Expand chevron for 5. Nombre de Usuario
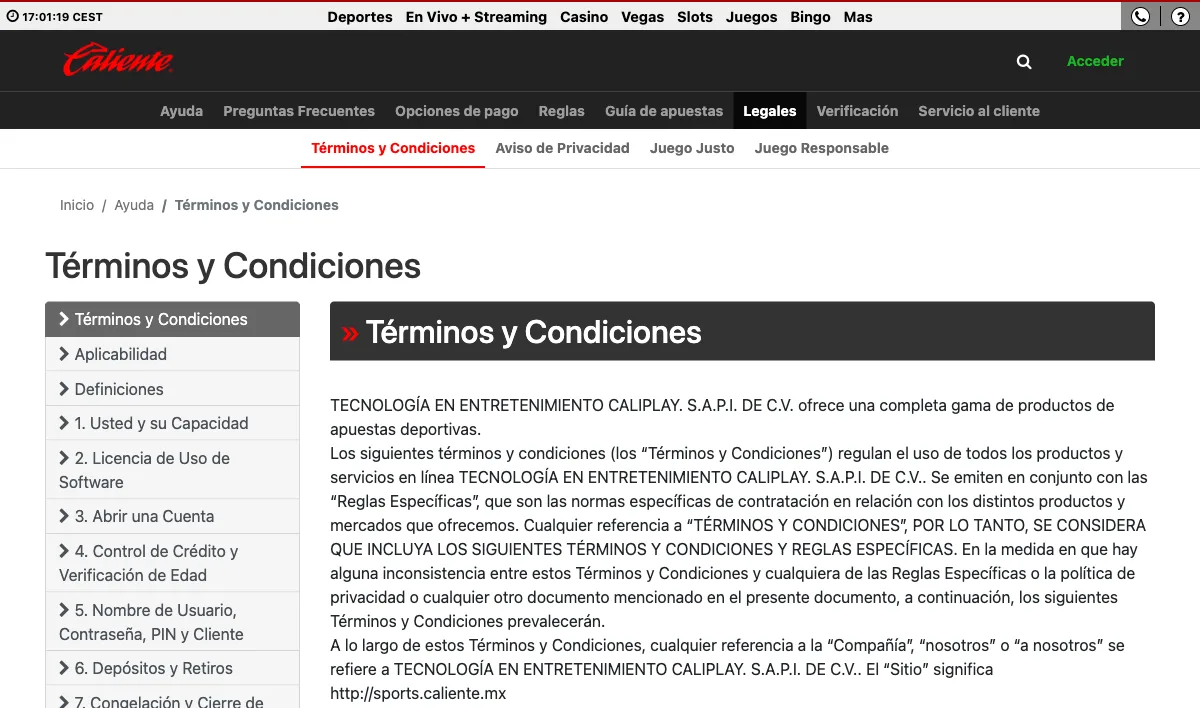 [x=64, y=610]
